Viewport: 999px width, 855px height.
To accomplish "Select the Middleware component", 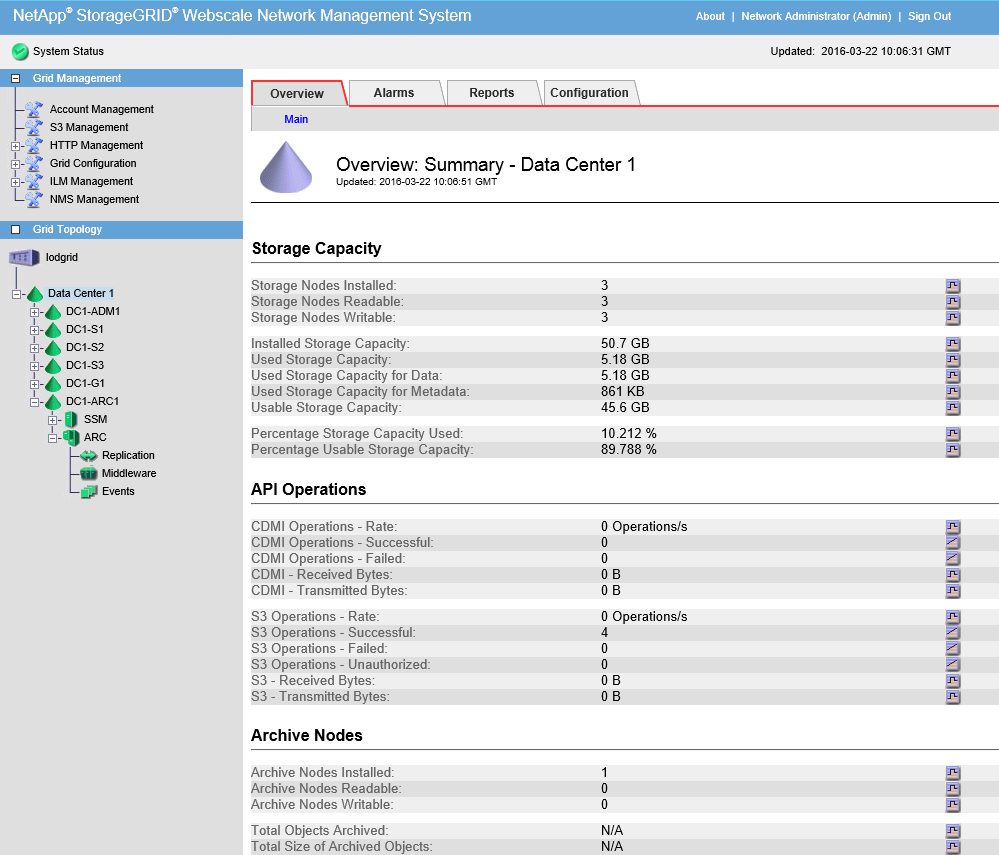I will (129, 473).
